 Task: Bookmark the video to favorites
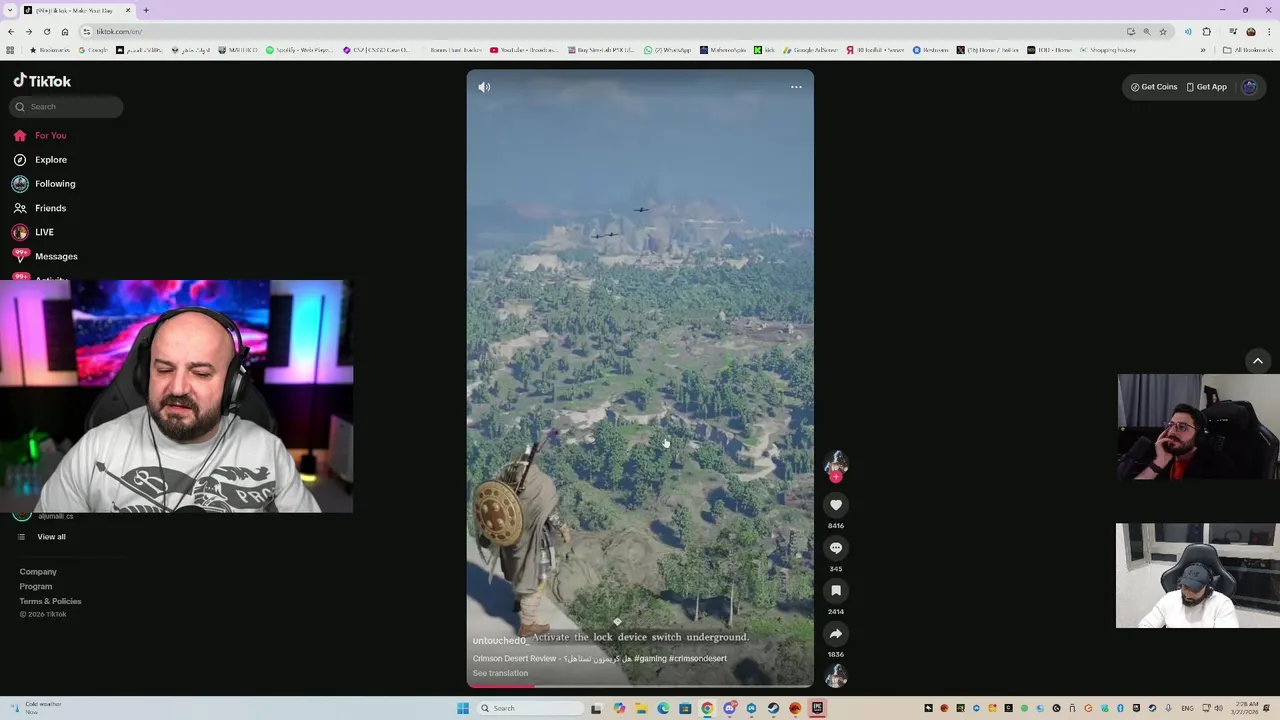click(x=836, y=591)
